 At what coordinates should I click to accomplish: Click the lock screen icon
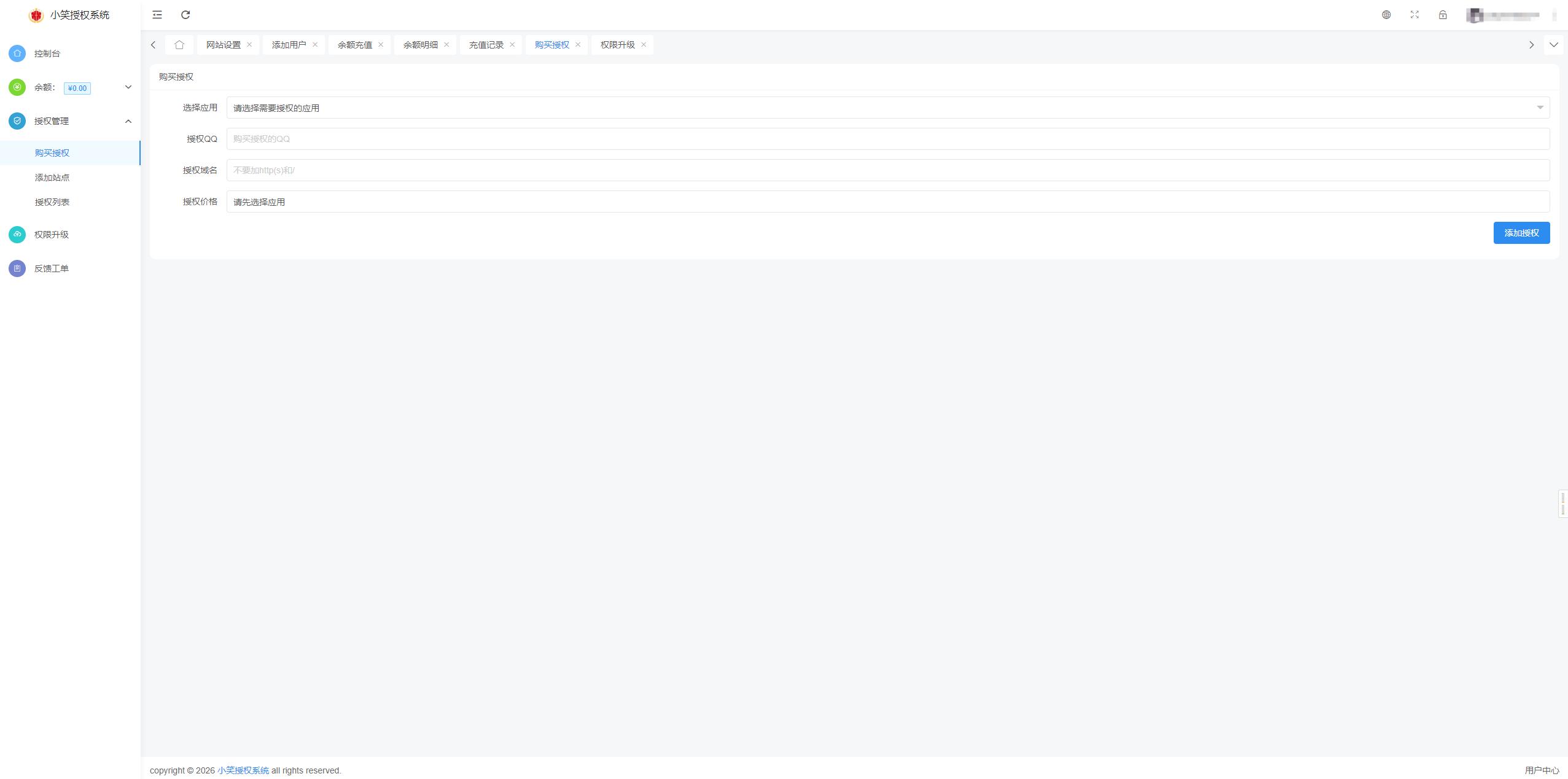1443,15
